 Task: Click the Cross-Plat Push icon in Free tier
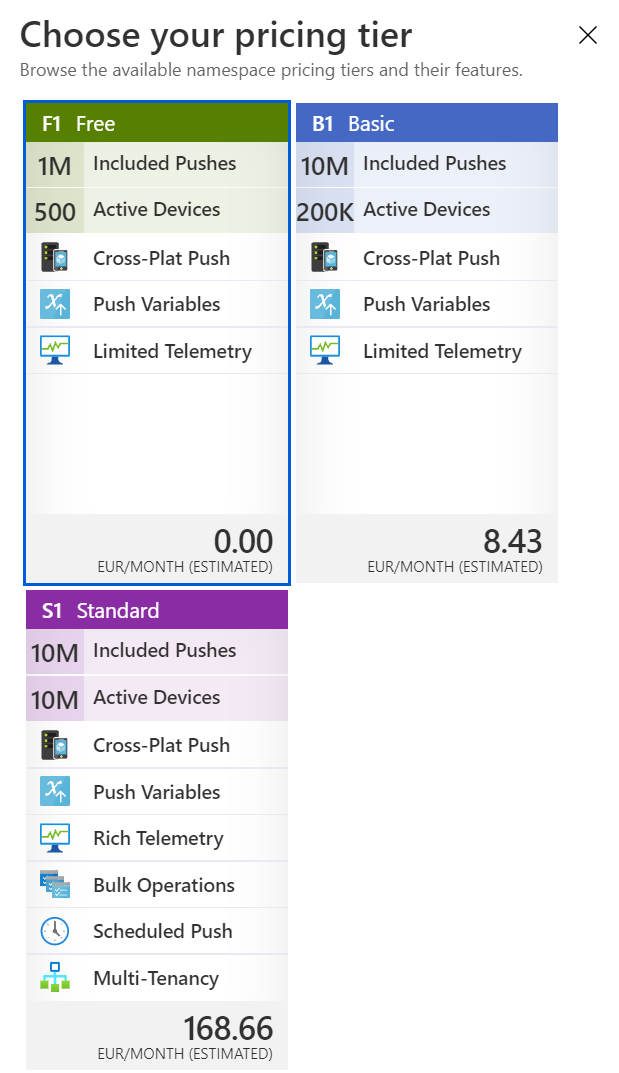[x=55, y=258]
